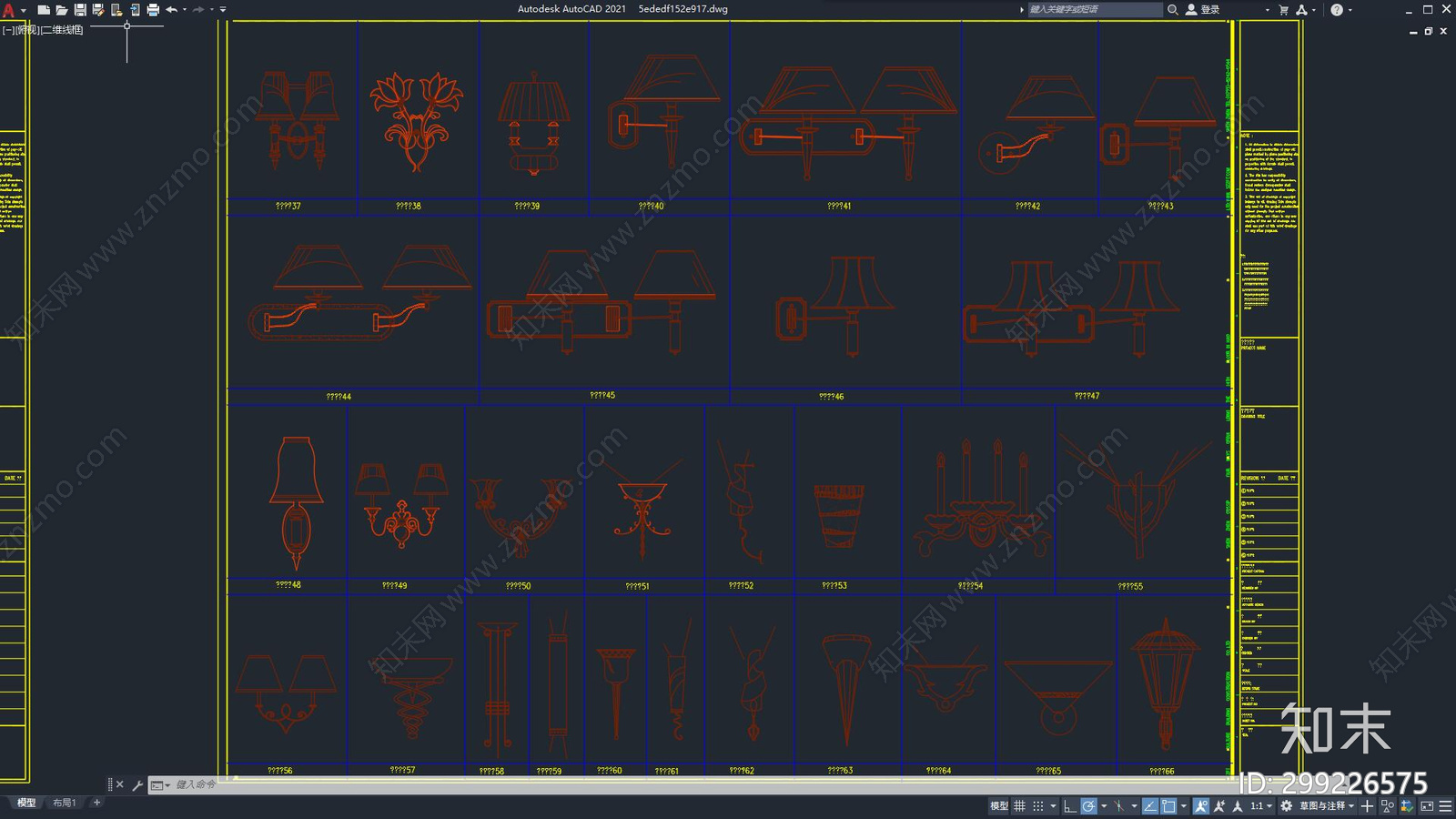Open the 1:1 annotation scale dropdown
This screenshot has height=819, width=1456.
pyautogui.click(x=1261, y=805)
